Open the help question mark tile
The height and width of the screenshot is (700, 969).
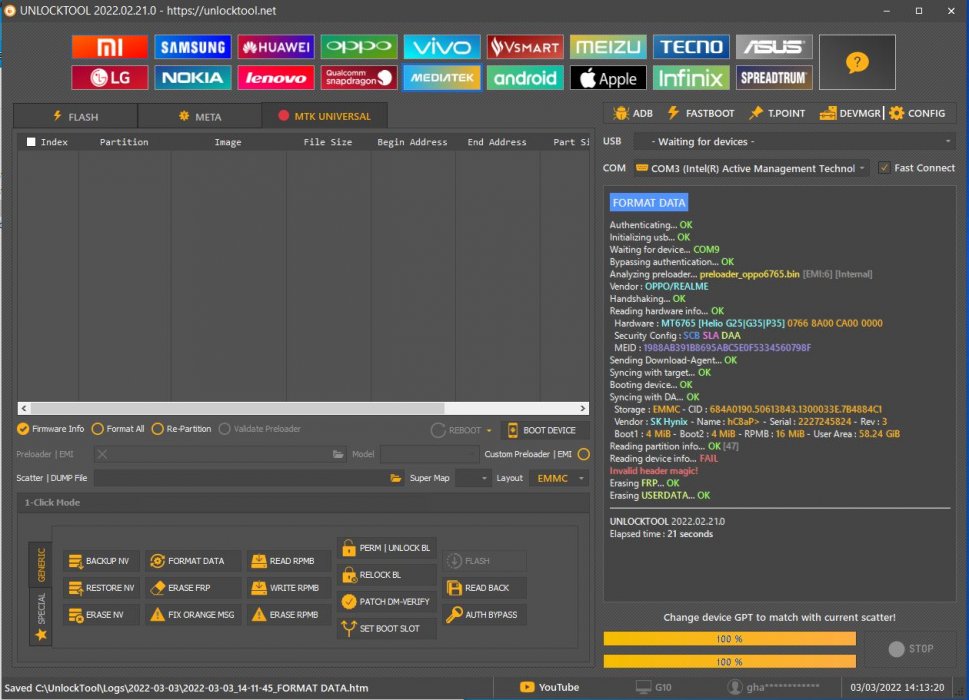(857, 62)
